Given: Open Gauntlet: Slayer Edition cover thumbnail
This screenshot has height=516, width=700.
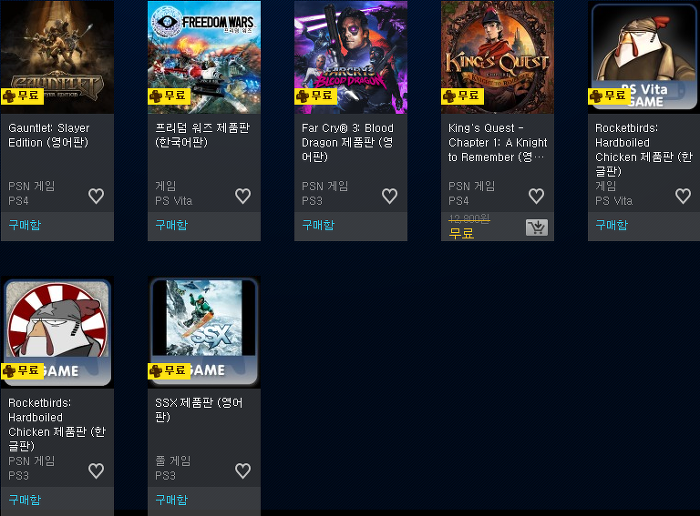Looking at the screenshot, I should tap(58, 57).
